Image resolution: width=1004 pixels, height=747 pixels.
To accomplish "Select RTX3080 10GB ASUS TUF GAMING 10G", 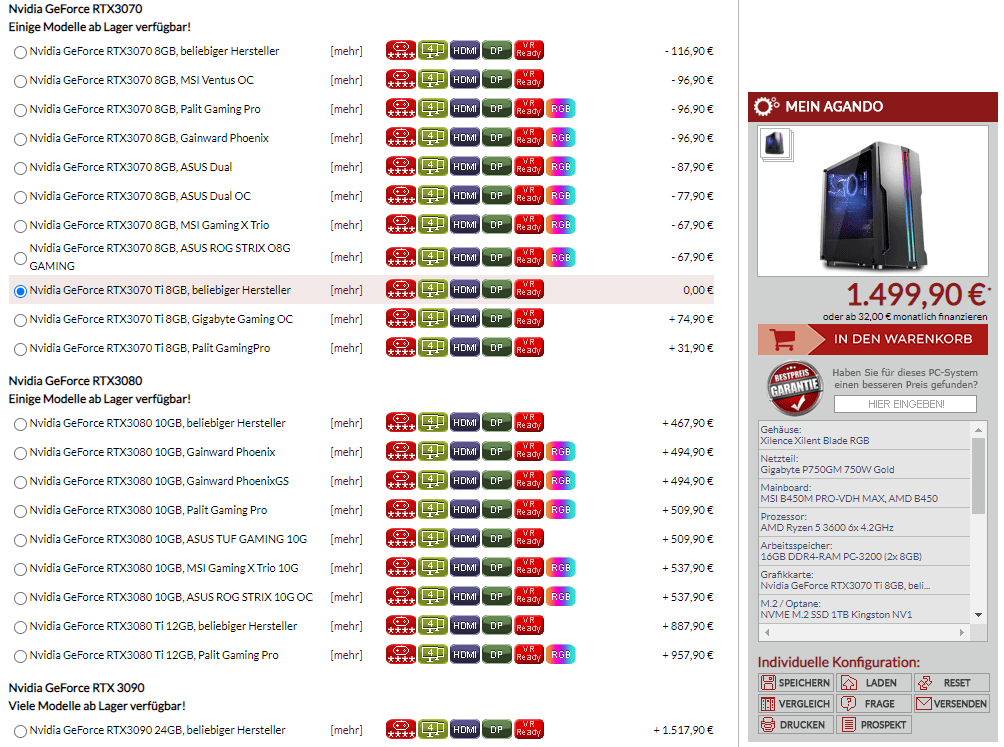I will tap(20, 540).
